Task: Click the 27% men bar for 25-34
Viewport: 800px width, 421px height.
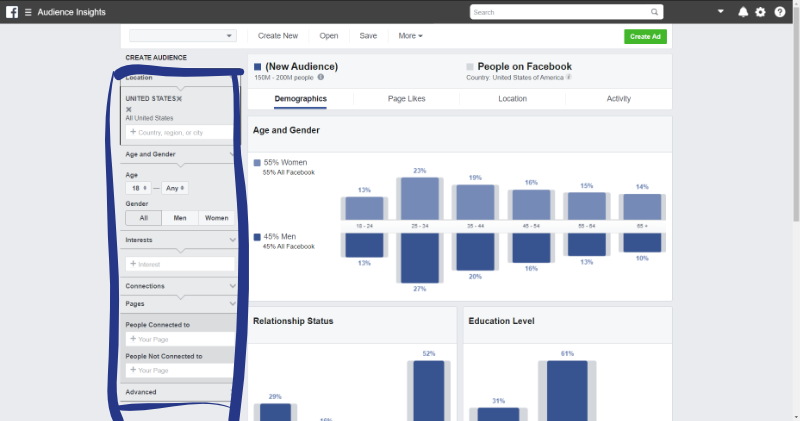Action: [419, 258]
